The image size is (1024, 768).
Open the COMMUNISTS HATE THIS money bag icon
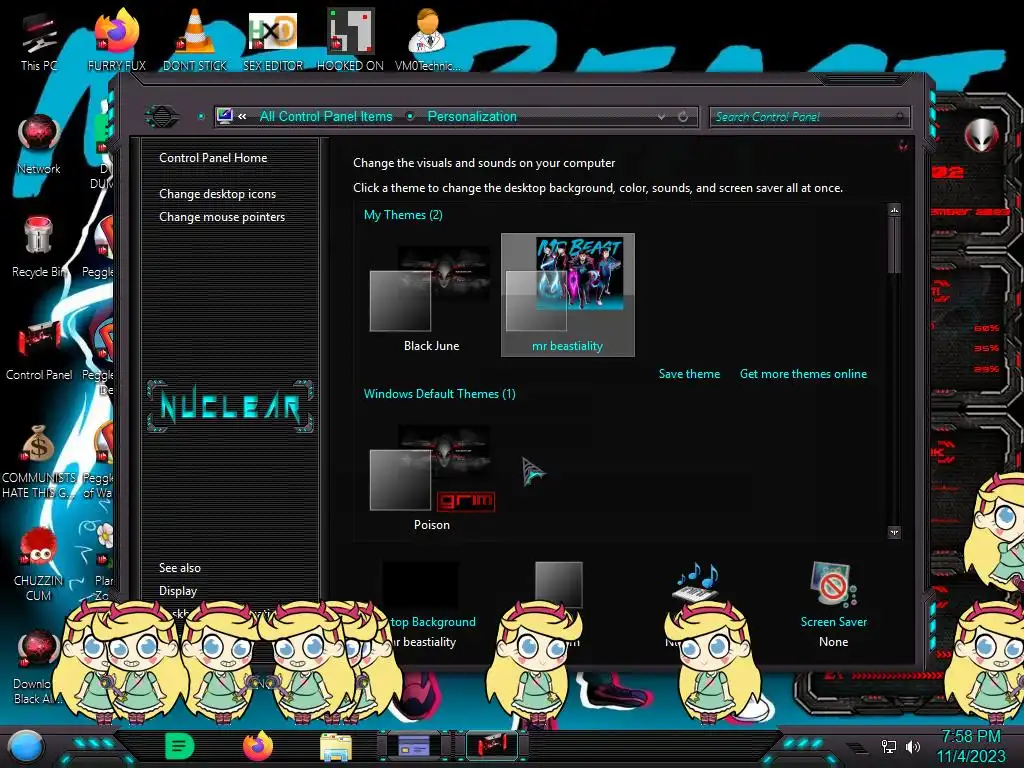[39, 461]
